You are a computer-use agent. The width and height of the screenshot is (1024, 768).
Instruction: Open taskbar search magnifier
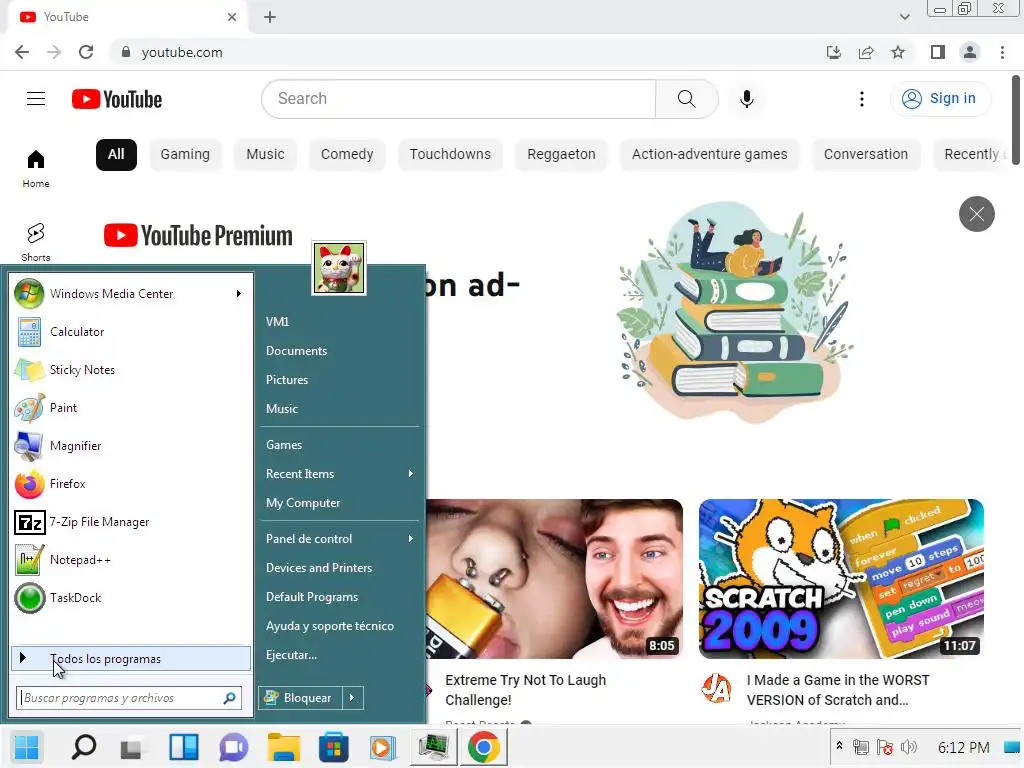point(84,747)
